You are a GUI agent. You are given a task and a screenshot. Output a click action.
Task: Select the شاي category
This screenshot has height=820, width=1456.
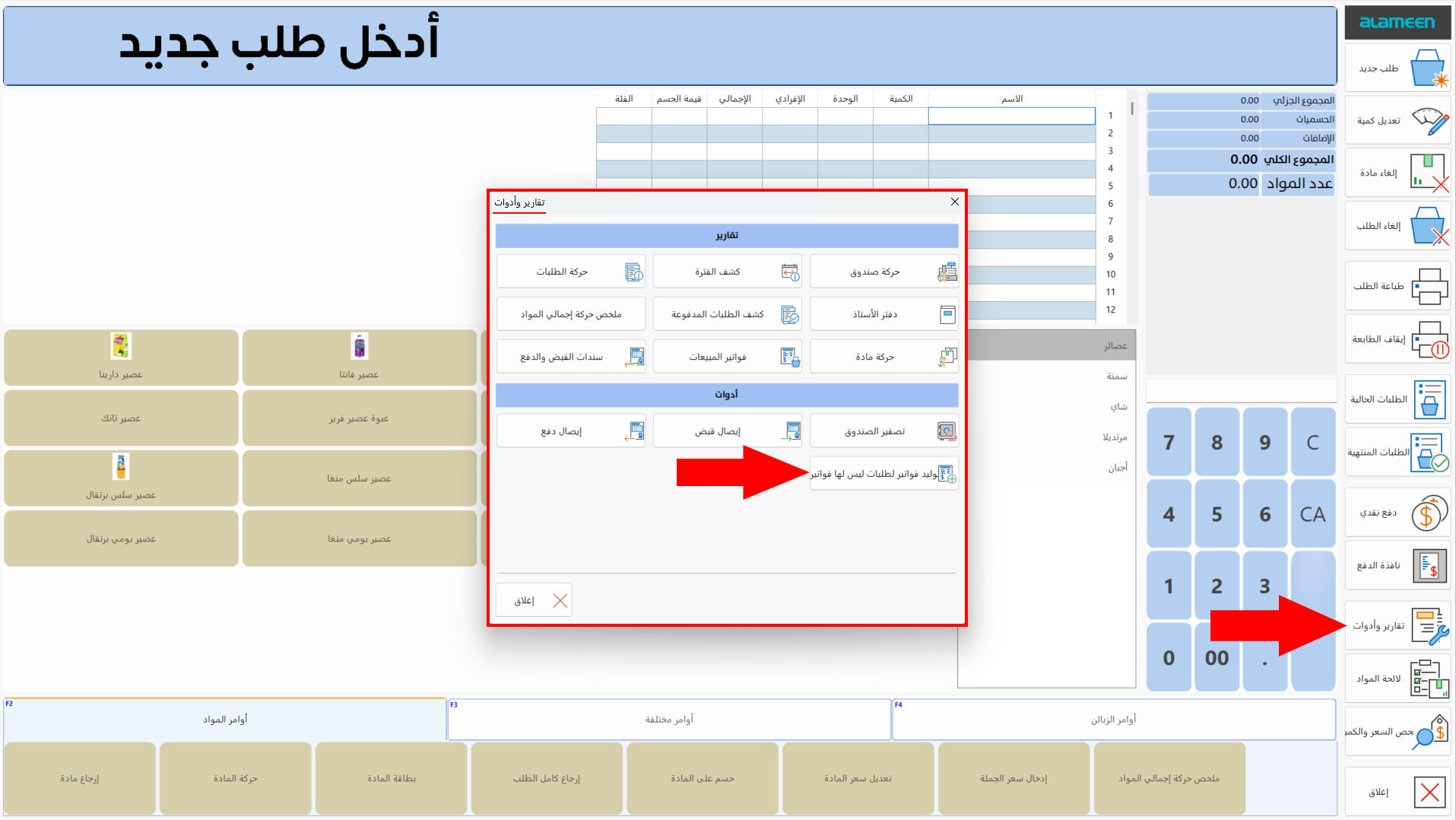(1047, 406)
